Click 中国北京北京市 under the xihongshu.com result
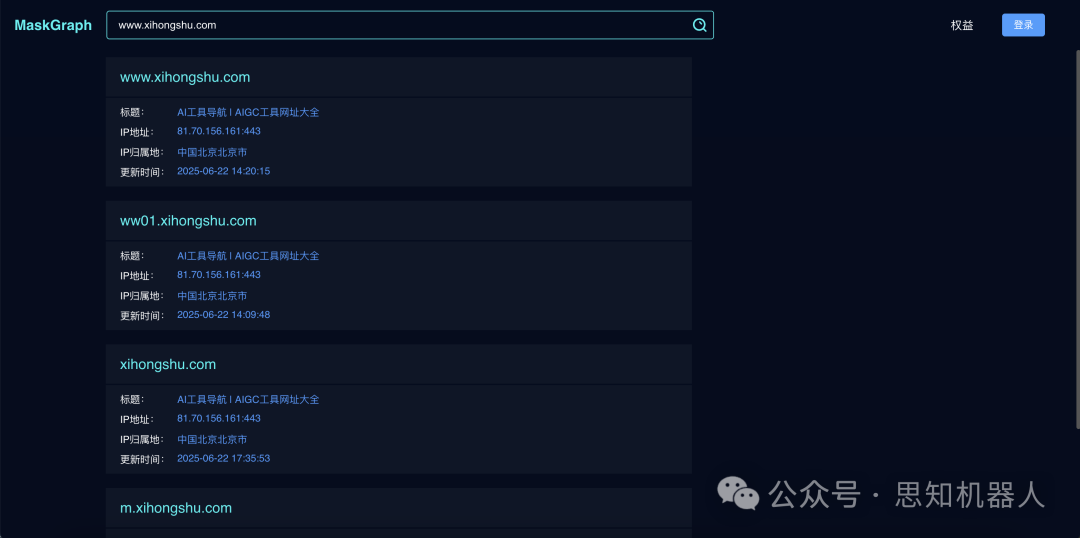This screenshot has height=538, width=1080. (212, 439)
